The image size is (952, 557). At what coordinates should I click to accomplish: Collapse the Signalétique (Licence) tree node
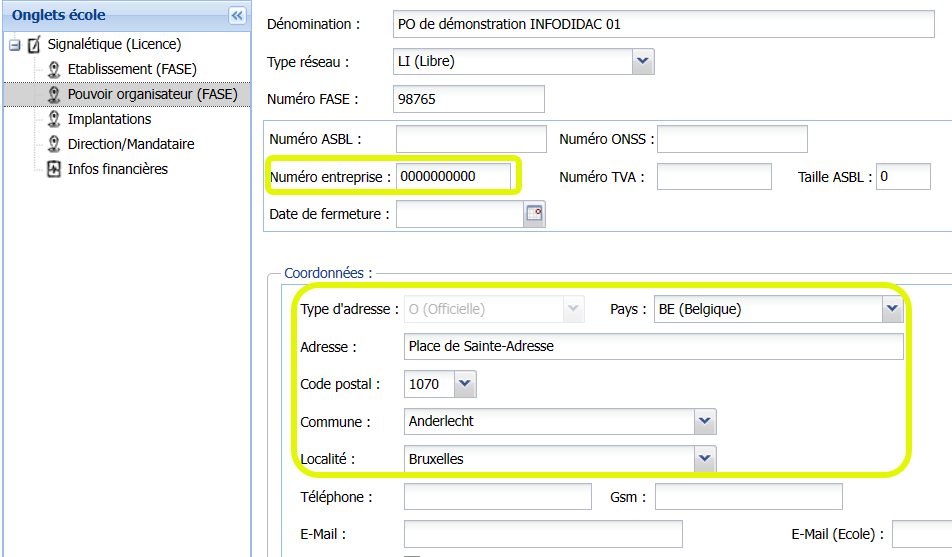coord(15,45)
